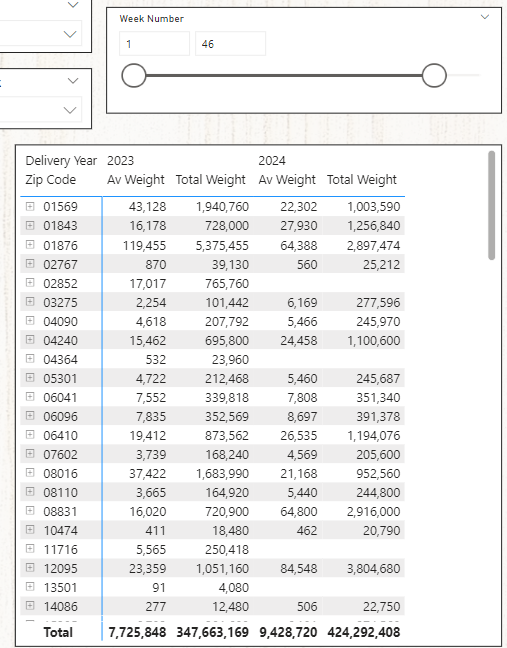Select the cell showing 277,596
507x648 pixels.
pyautogui.click(x=378, y=303)
